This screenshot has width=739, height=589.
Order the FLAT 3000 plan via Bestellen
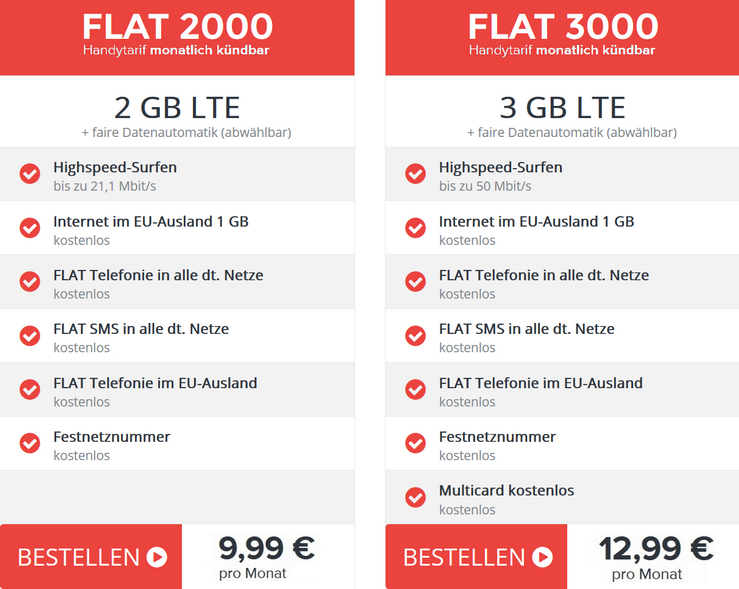click(x=476, y=557)
